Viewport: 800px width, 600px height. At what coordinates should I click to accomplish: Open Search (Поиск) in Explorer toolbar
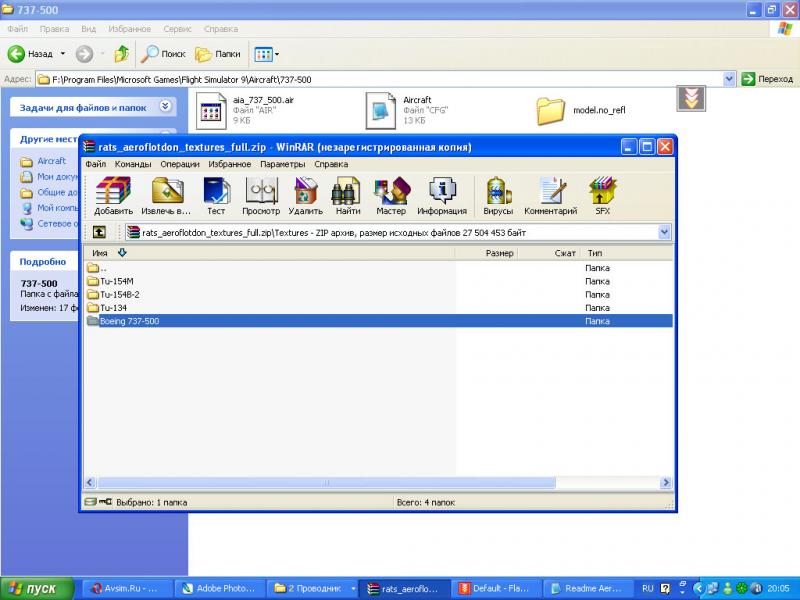pos(163,54)
